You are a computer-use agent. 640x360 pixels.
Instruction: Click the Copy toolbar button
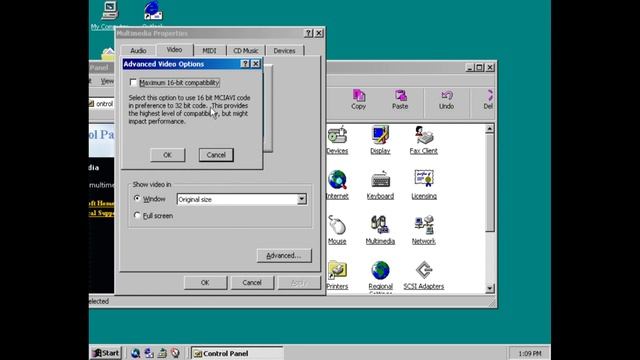358,99
